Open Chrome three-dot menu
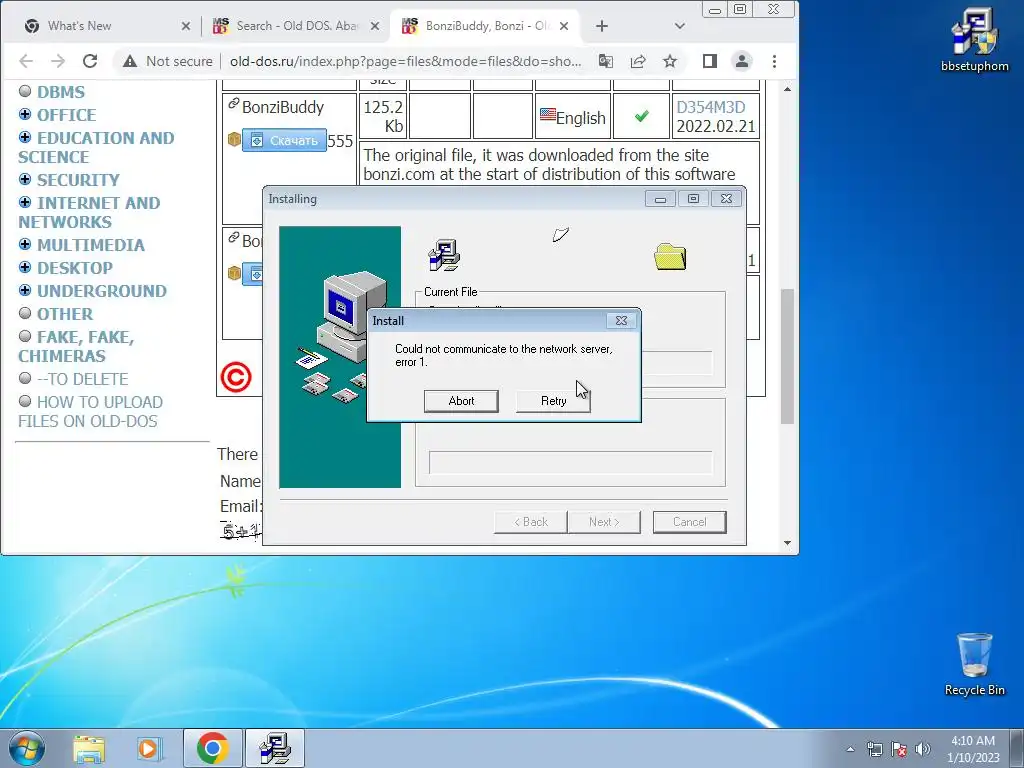Viewport: 1024px width, 768px height. coord(775,61)
